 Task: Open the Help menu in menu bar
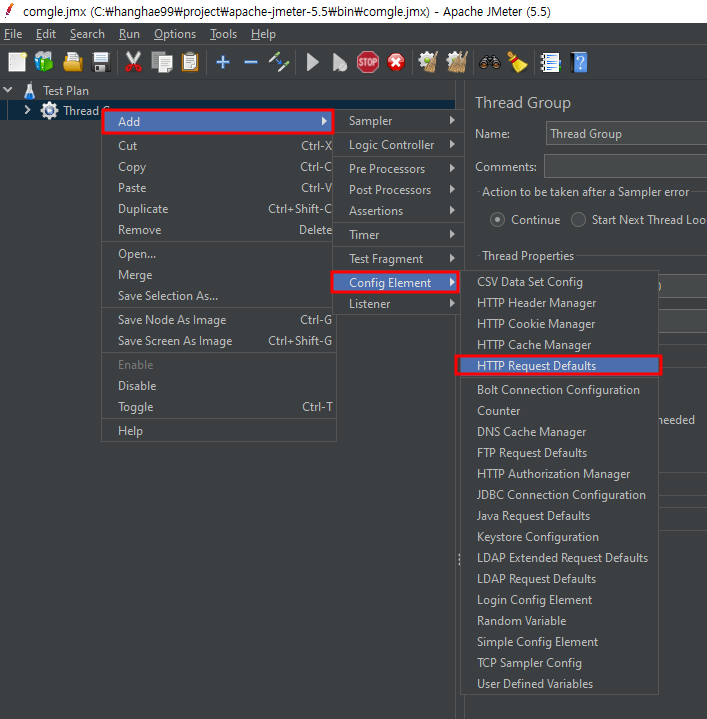point(263,34)
